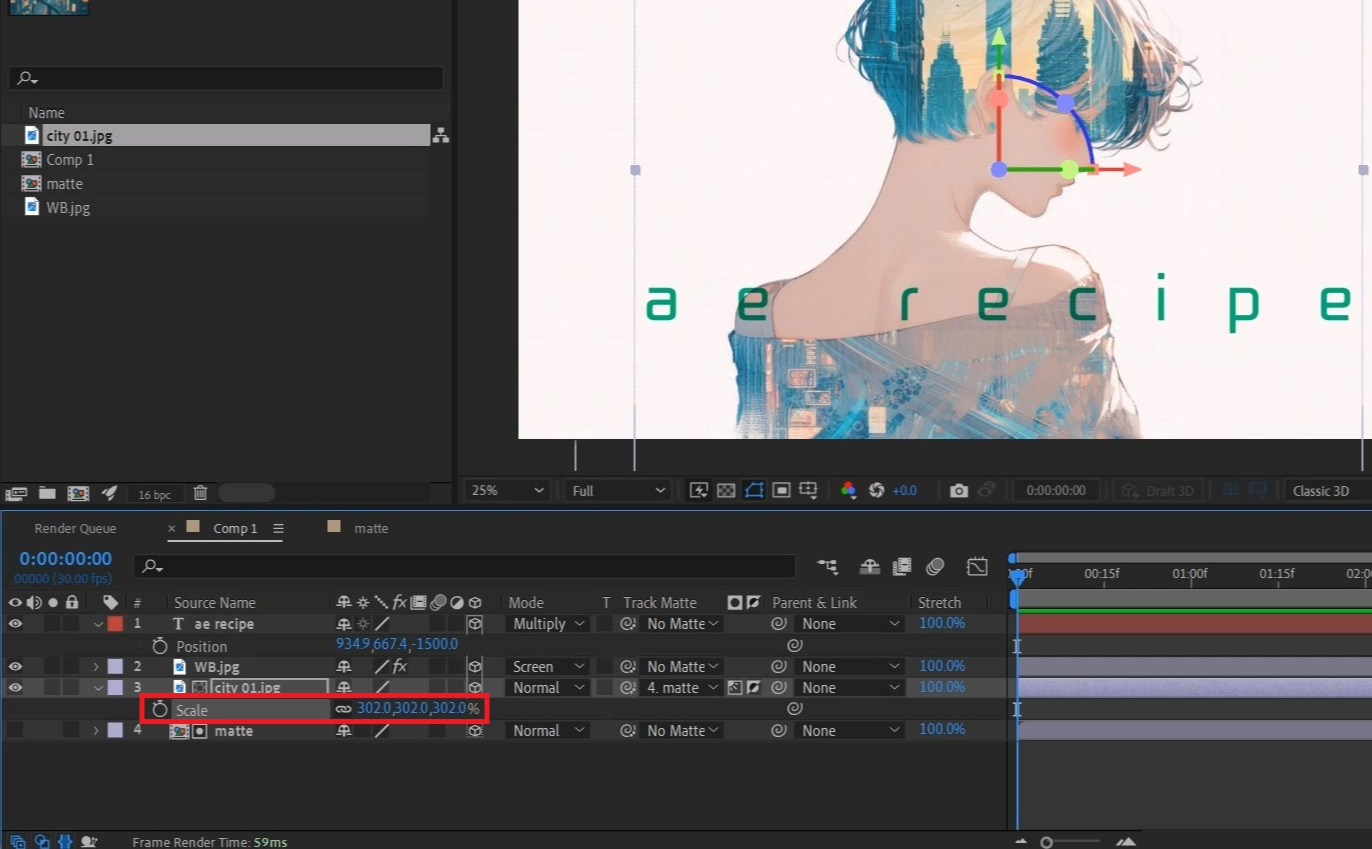Switch to the matte timeline tab
Screen dimensions: 1372x849
(x=371, y=528)
